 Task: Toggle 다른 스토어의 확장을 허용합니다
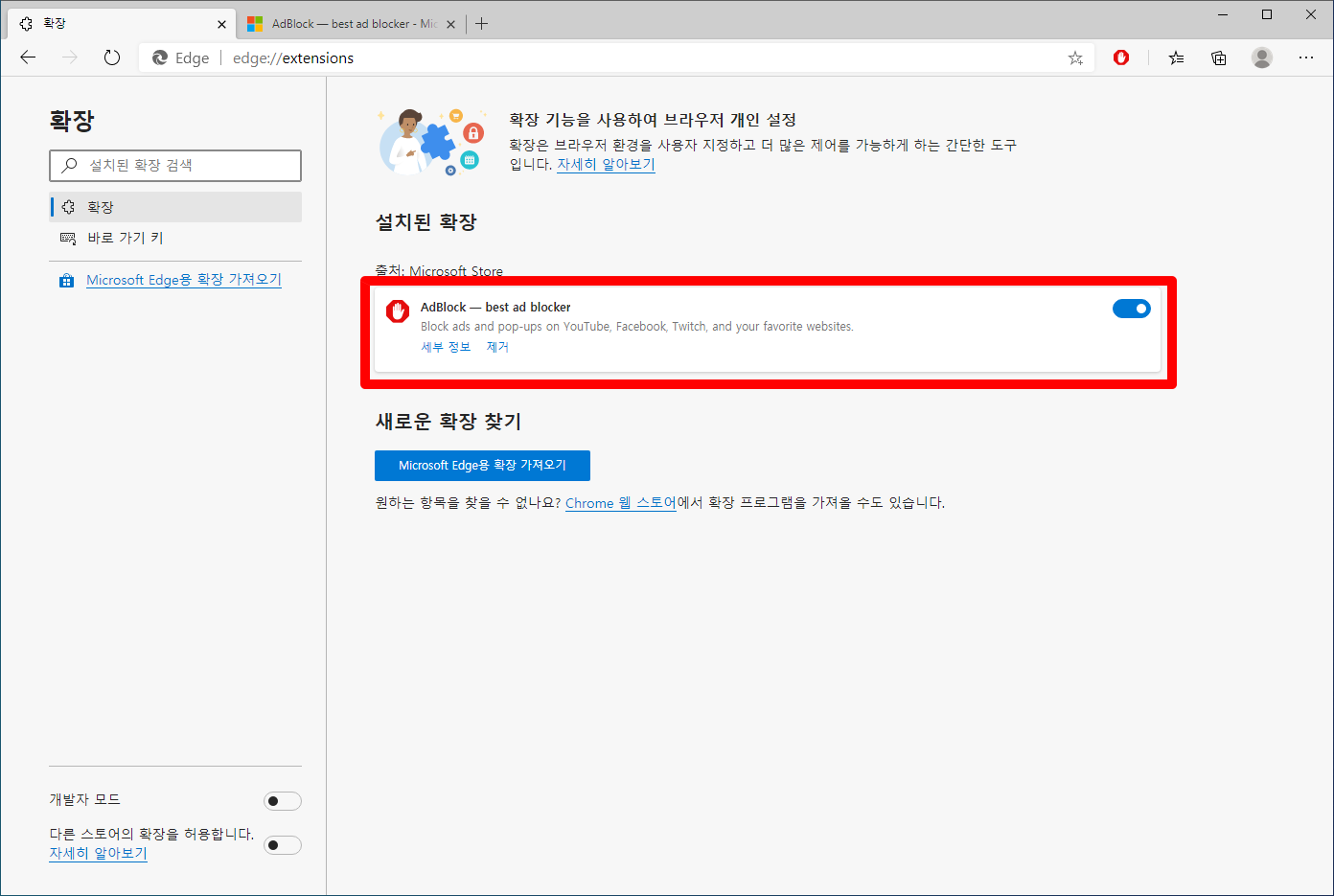(283, 845)
